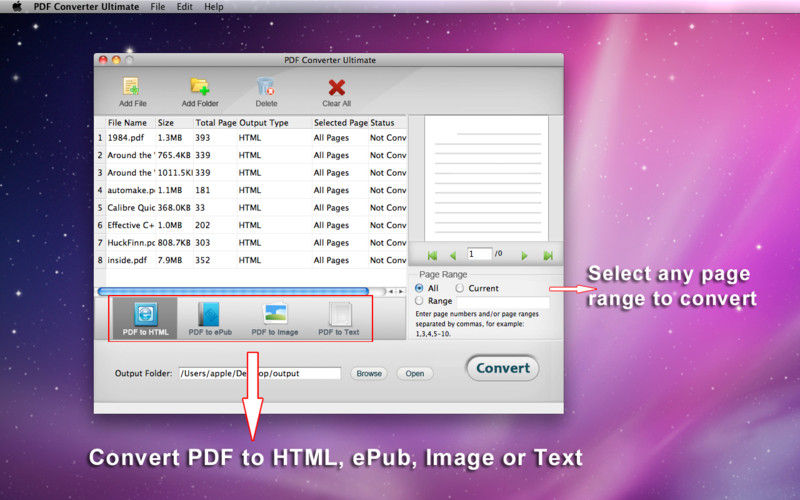Open the File menu
The image size is (800, 500).
point(158,7)
